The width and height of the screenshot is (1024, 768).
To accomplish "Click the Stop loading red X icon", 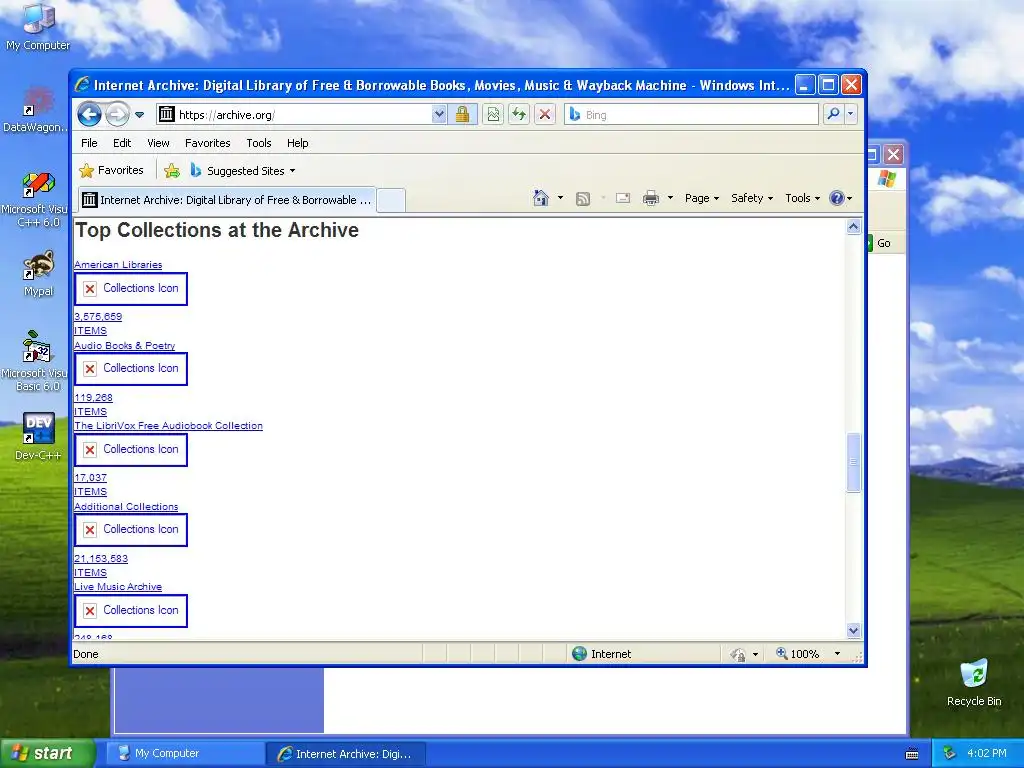I will coord(545,114).
